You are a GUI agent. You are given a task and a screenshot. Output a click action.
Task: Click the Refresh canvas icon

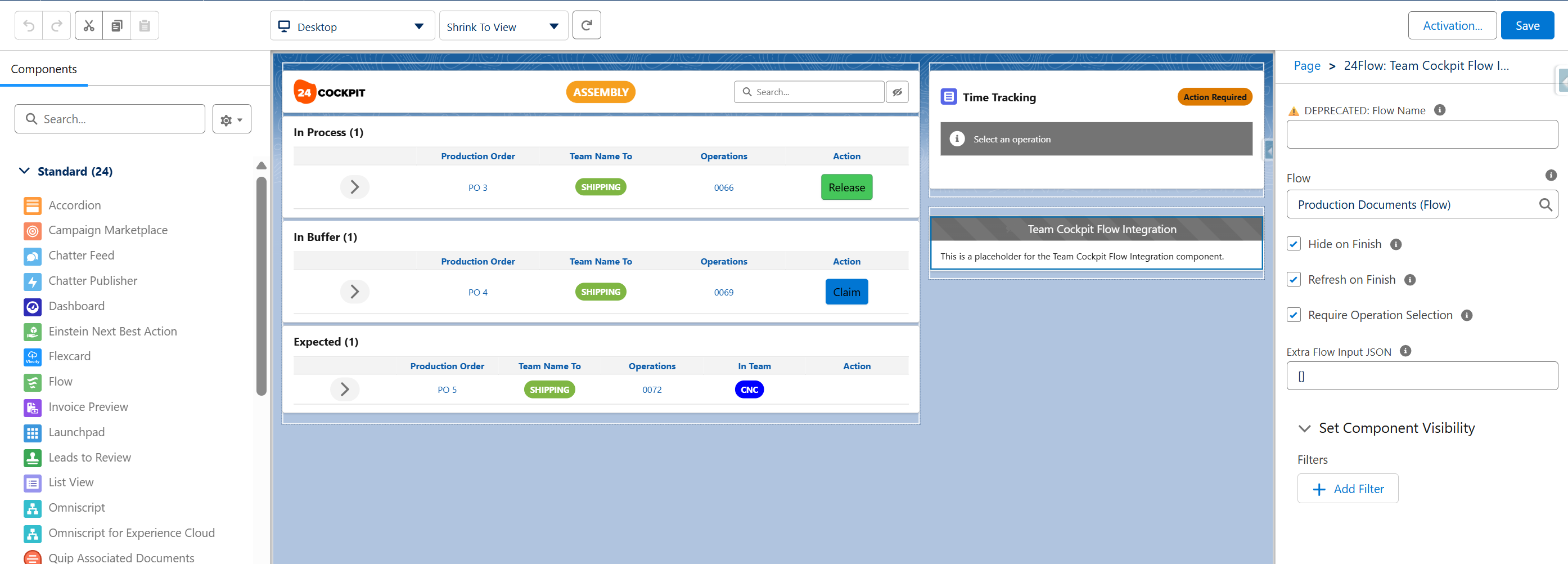[x=587, y=25]
